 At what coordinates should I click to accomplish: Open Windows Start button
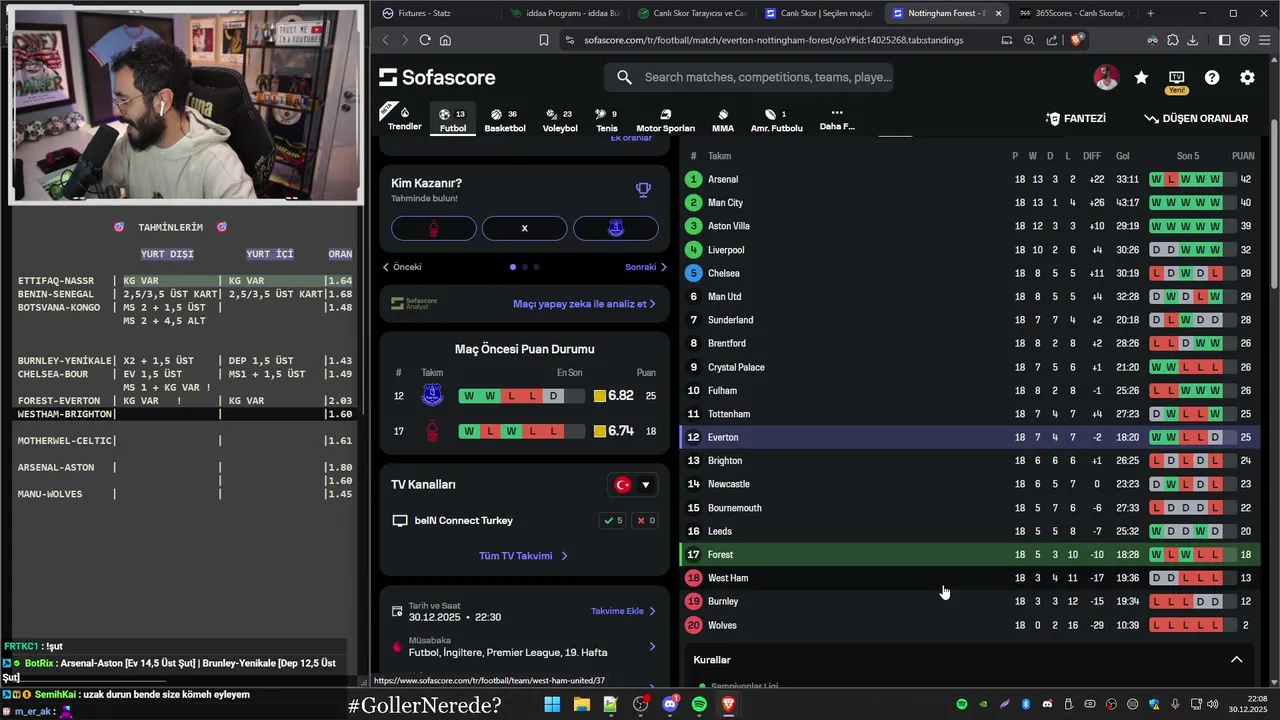[x=552, y=705]
